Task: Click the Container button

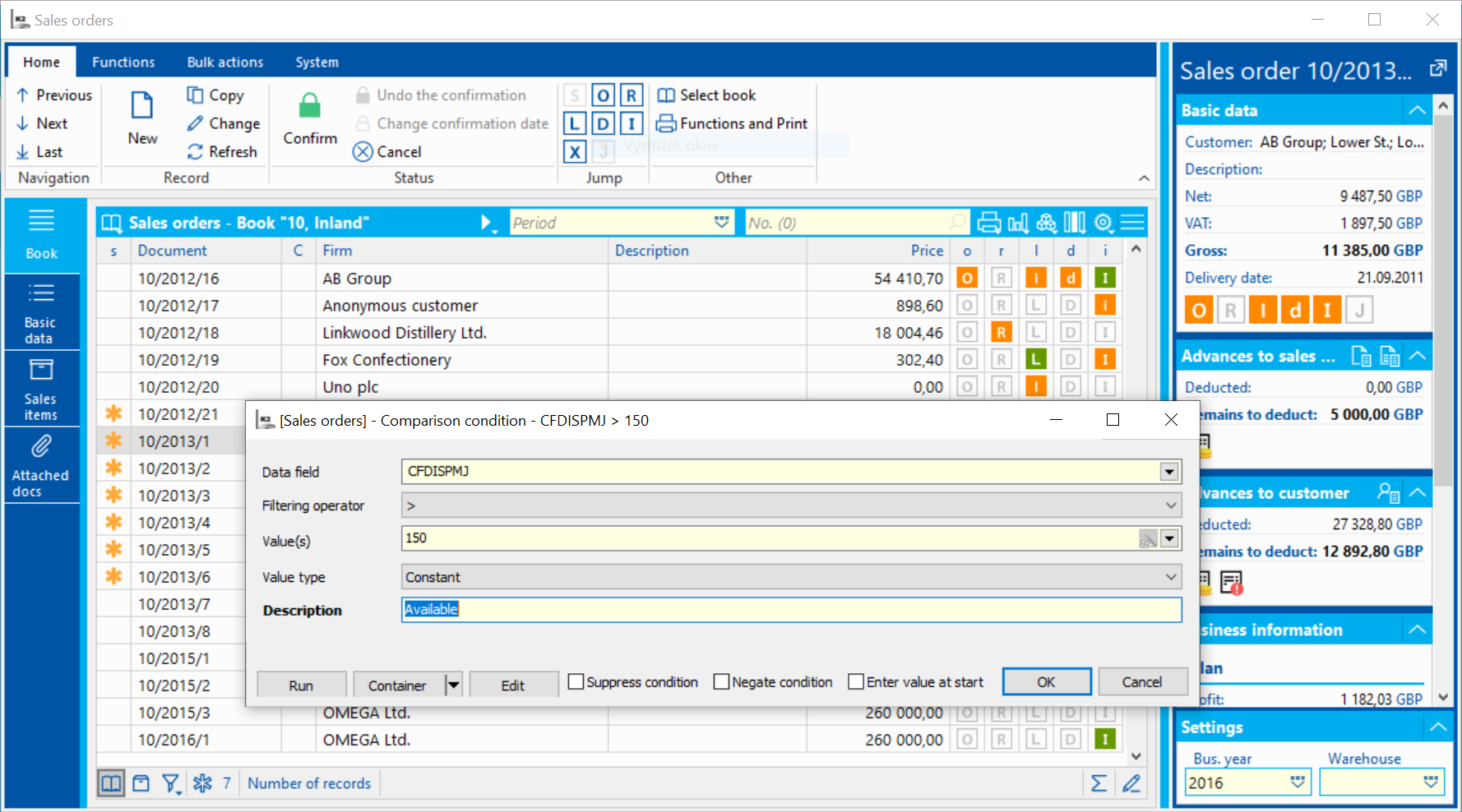Action: click(398, 685)
